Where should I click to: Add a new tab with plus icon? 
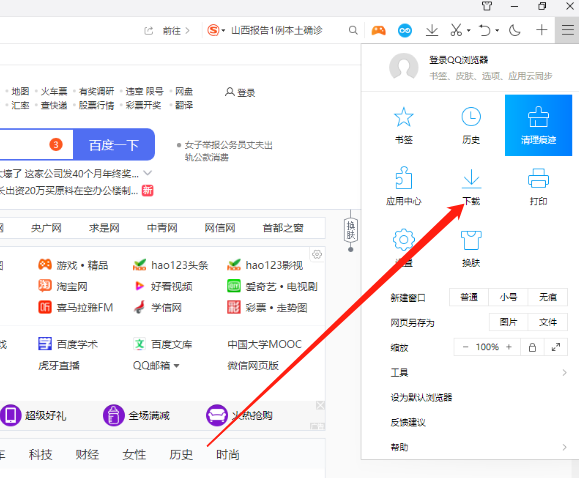(541, 30)
